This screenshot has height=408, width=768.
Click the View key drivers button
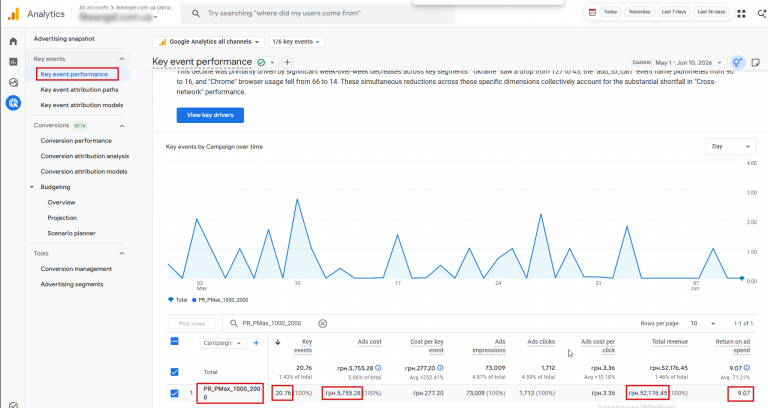(210, 115)
